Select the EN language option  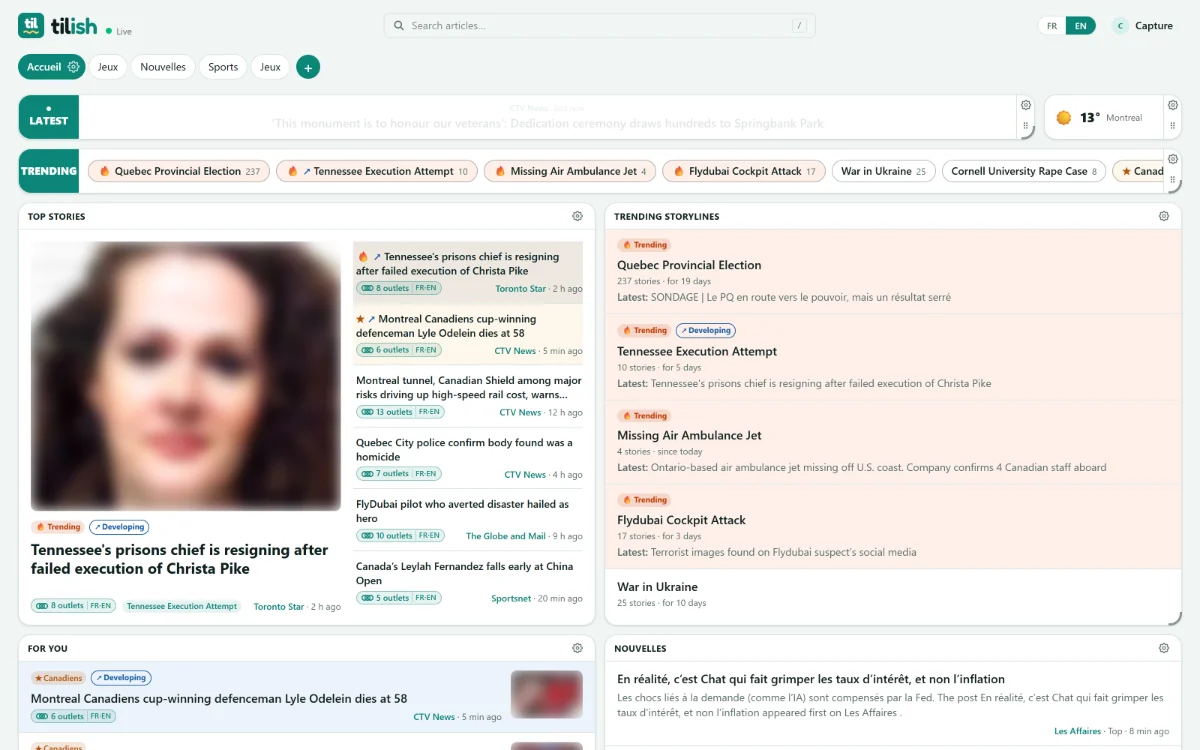(1080, 26)
